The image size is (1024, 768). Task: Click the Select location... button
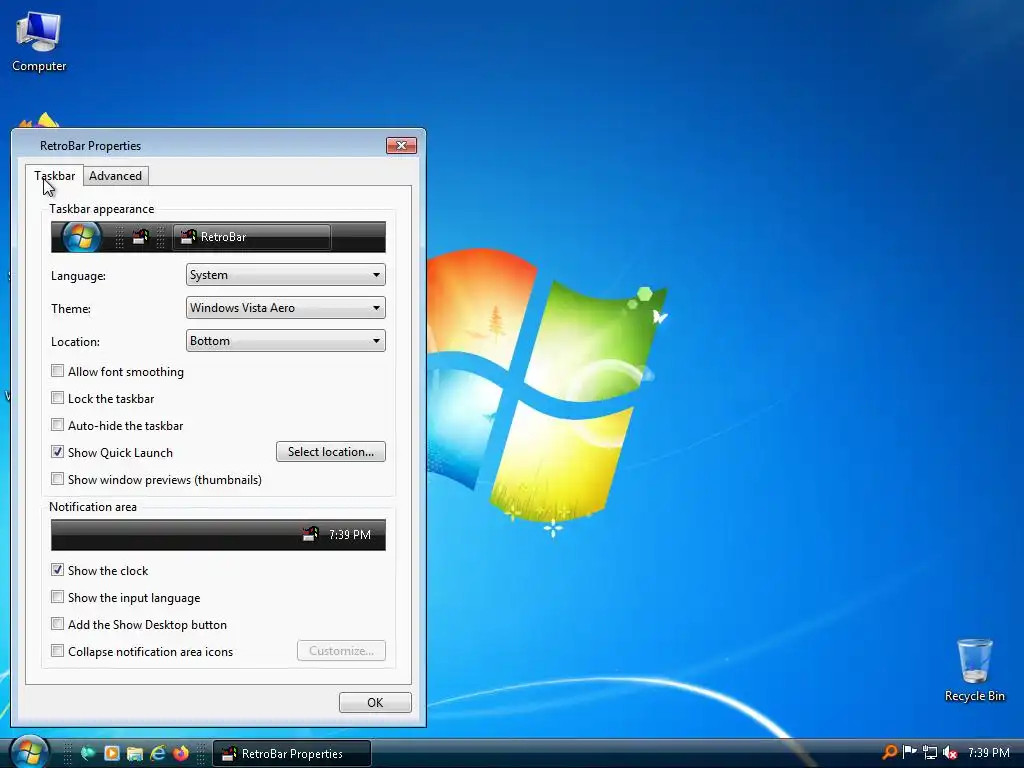(330, 452)
